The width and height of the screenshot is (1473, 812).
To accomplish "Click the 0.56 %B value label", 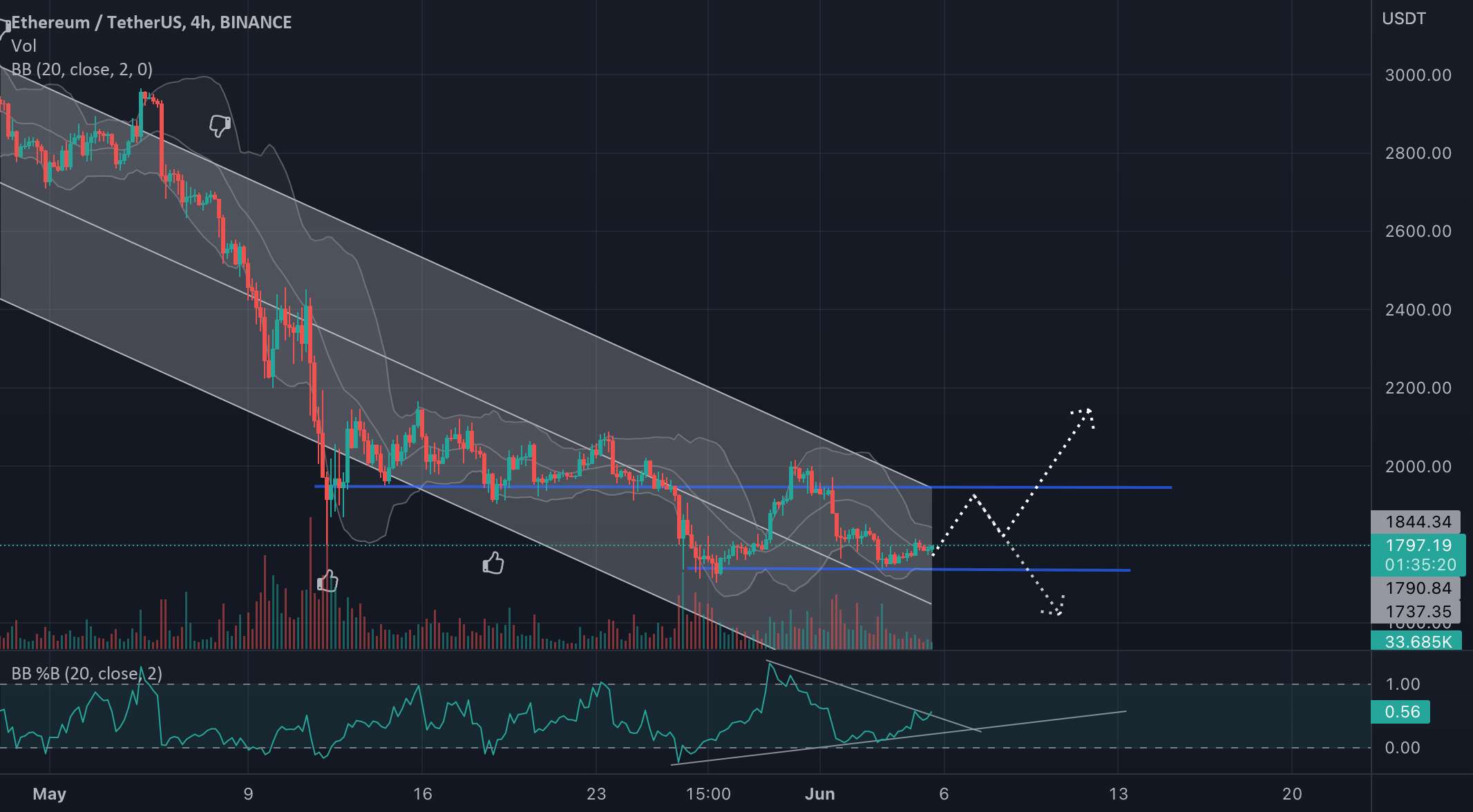I will pos(1400,711).
